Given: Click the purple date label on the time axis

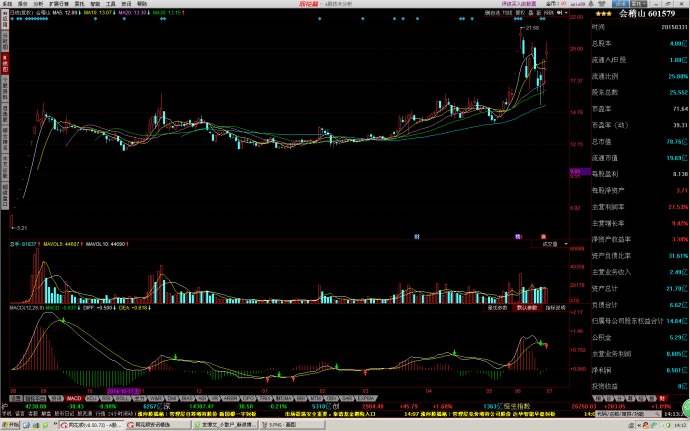Looking at the screenshot, I should point(123,391).
